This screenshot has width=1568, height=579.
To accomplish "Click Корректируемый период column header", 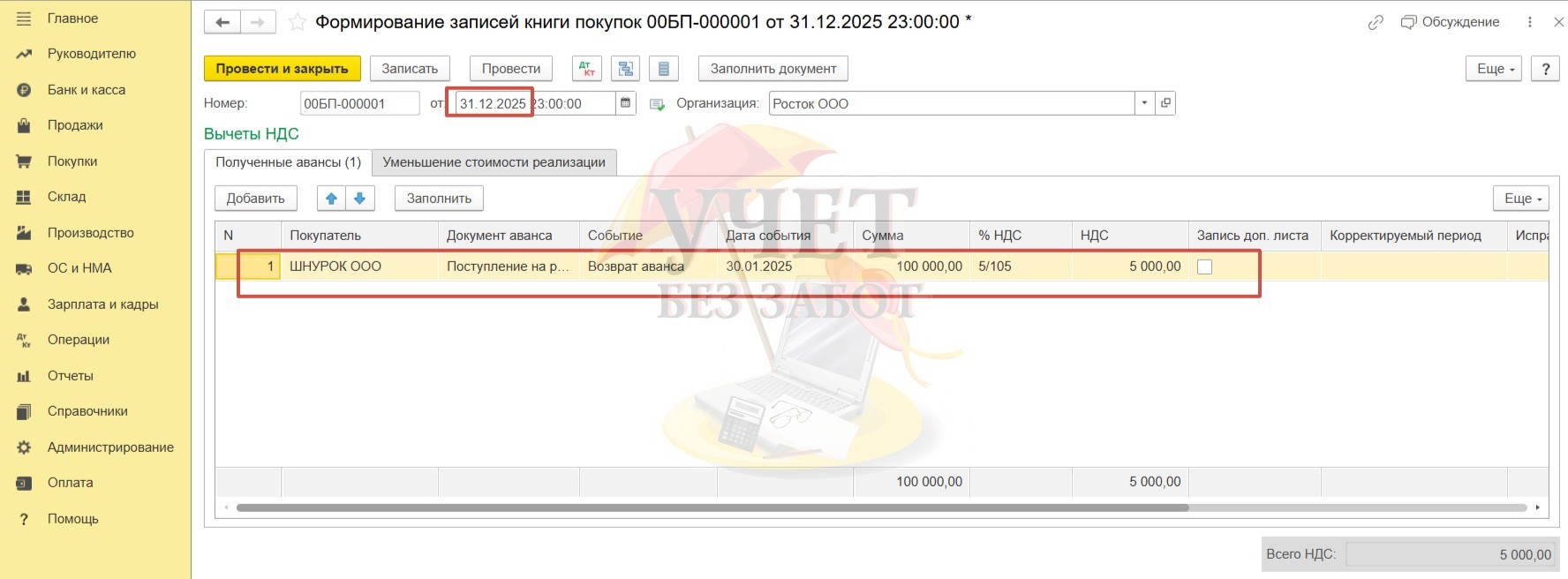I will tap(1413, 236).
